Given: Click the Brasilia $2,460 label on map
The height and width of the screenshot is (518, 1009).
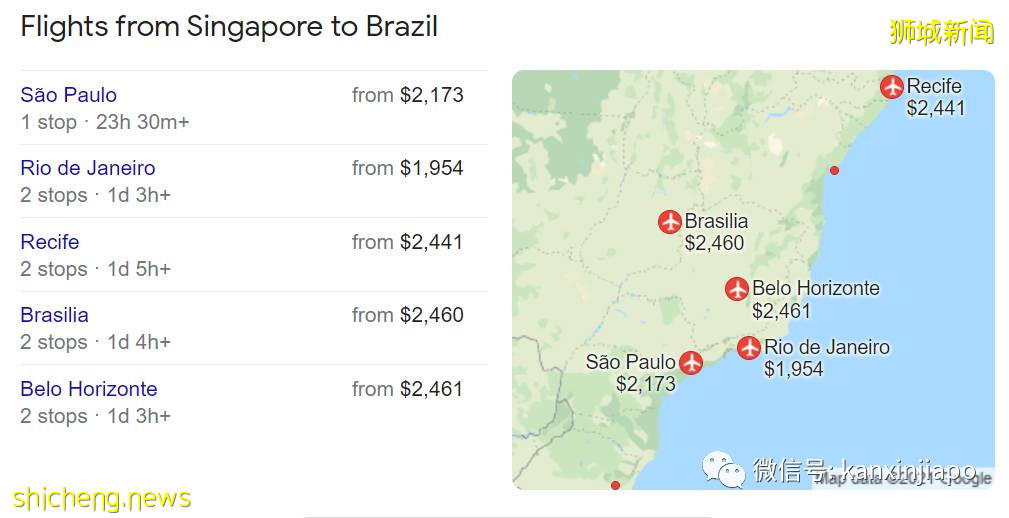Looking at the screenshot, I should click(715, 243).
